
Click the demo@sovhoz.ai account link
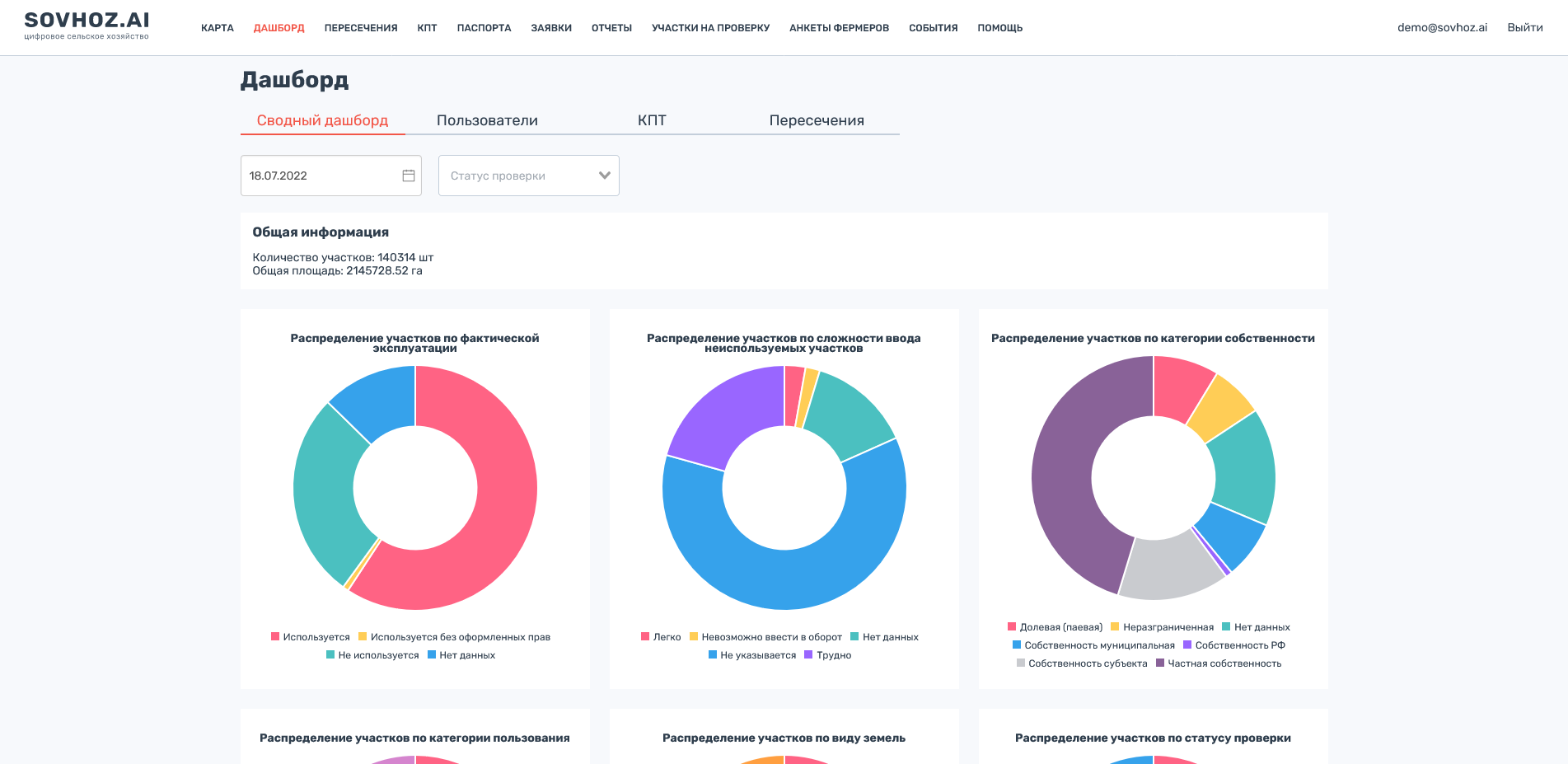[x=1442, y=27]
